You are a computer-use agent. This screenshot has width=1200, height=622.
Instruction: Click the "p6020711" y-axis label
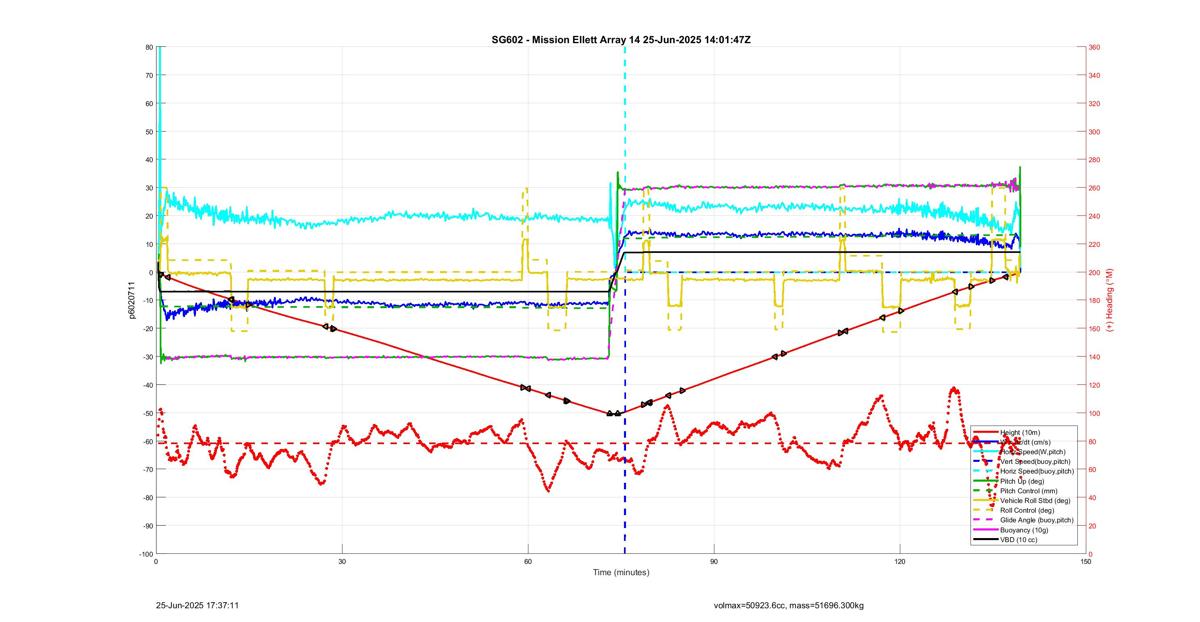tap(131, 300)
